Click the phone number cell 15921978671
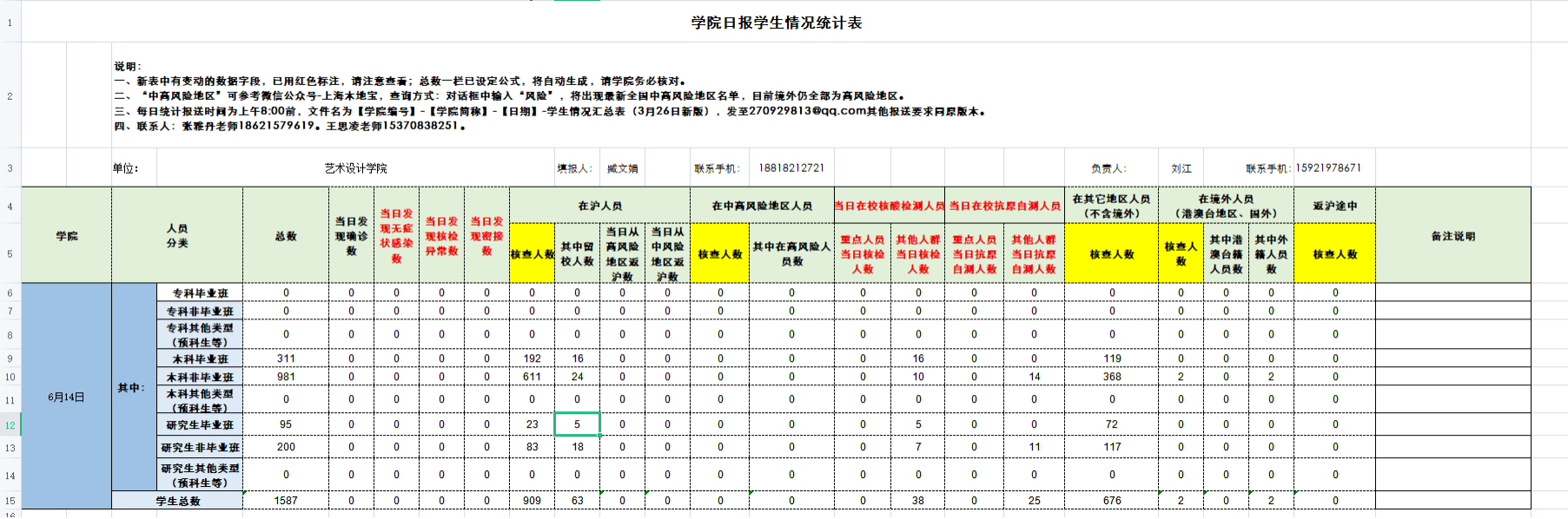1568x519 pixels. pos(1328,168)
